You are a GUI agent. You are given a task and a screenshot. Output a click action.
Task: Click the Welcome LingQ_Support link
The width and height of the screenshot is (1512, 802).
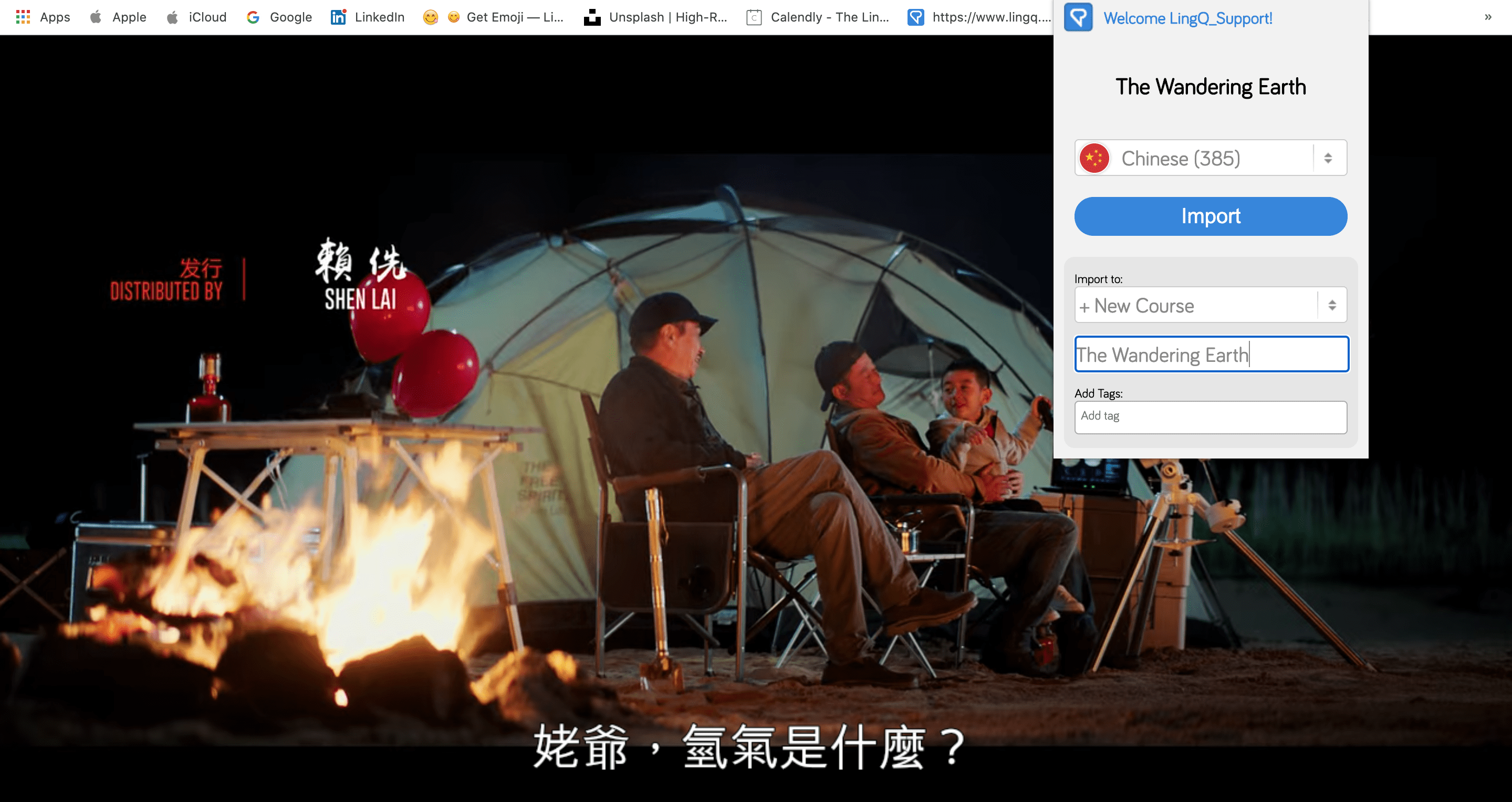(x=1187, y=18)
